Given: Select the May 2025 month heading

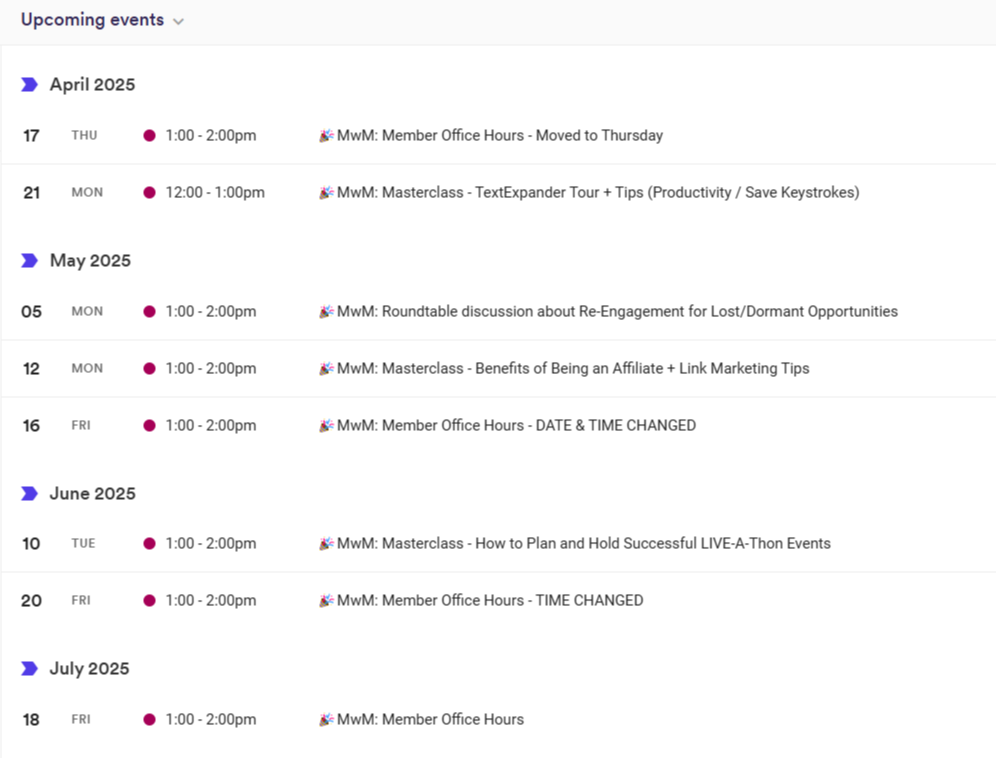Looking at the screenshot, I should point(90,261).
